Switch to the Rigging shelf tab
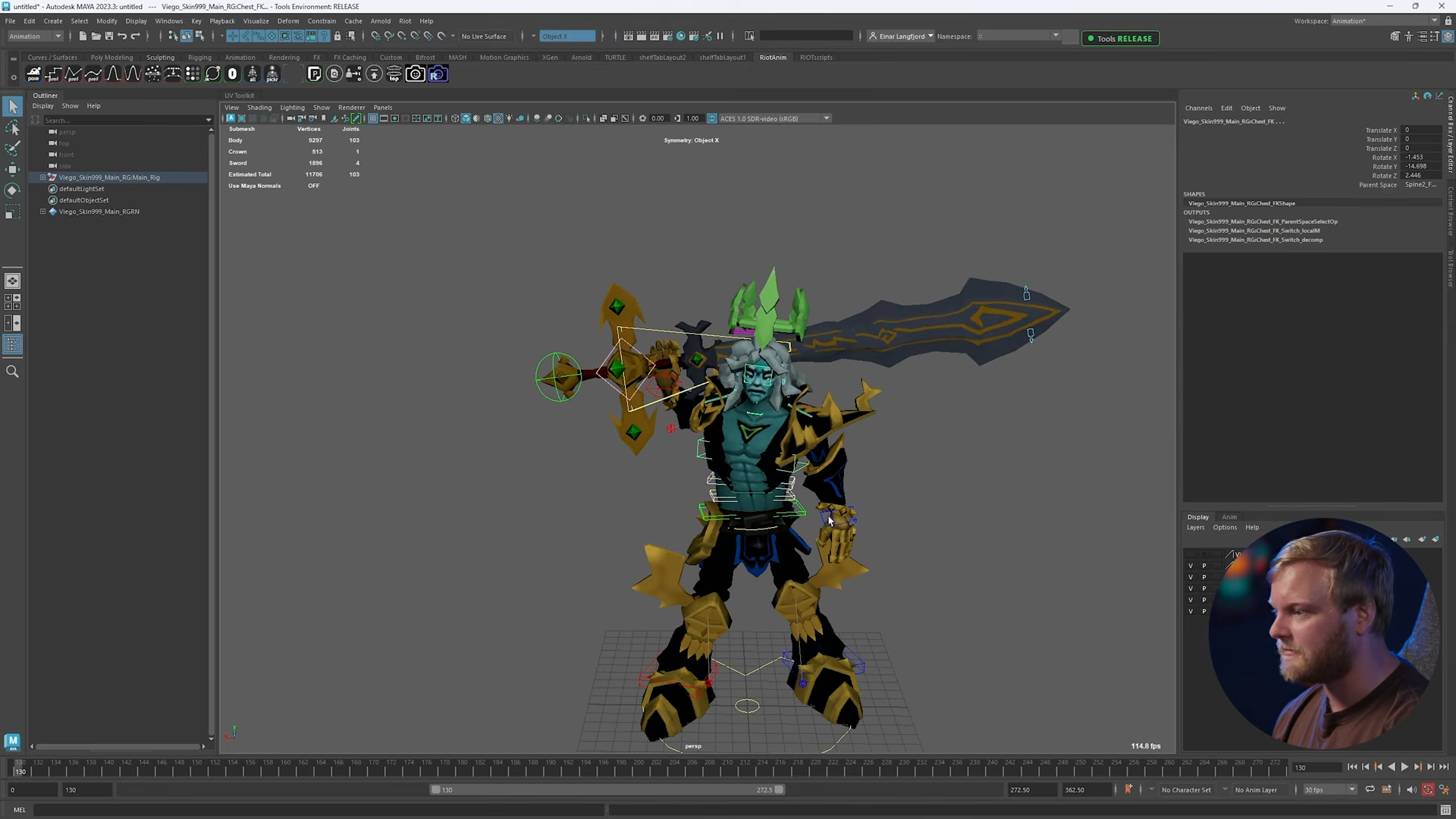The image size is (1456, 819). click(x=199, y=58)
